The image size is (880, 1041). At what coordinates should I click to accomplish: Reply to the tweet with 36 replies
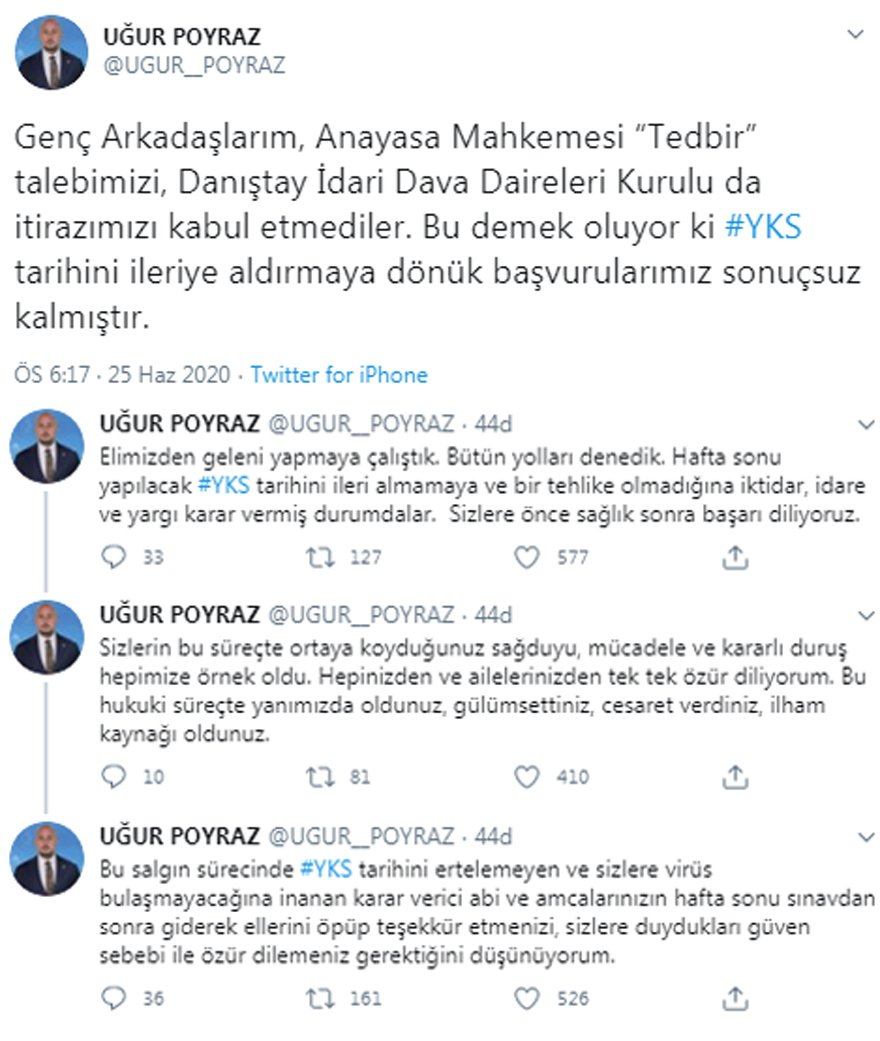[x=116, y=998]
